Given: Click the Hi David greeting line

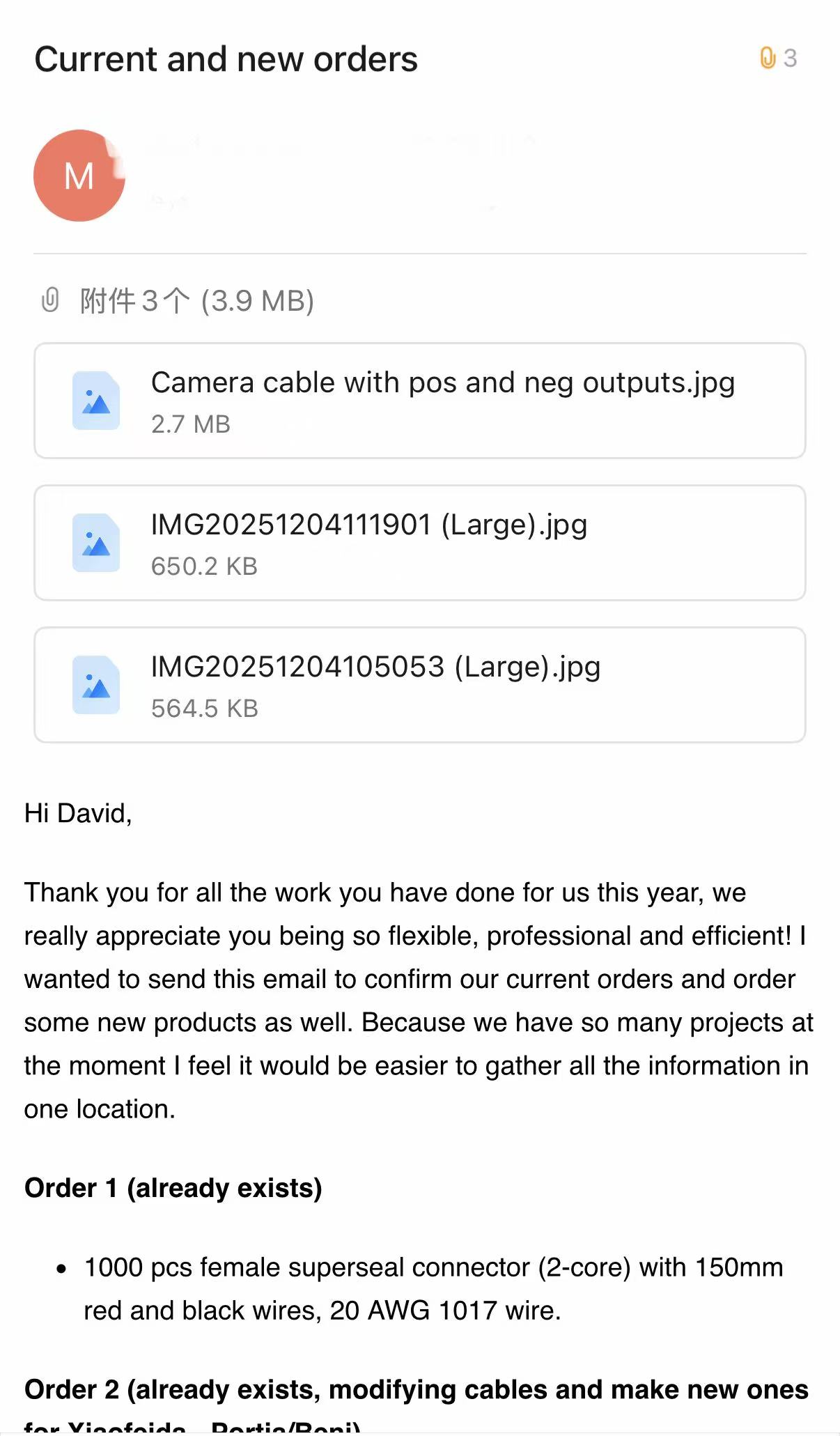Looking at the screenshot, I should (78, 813).
